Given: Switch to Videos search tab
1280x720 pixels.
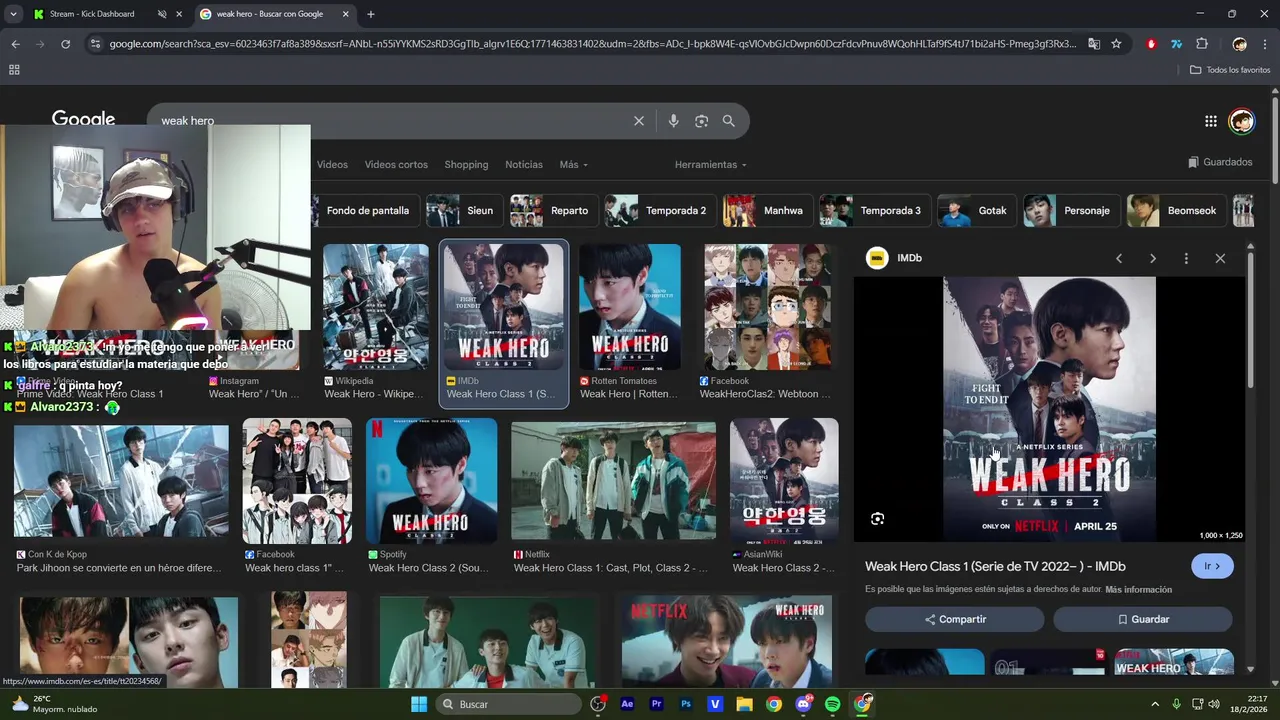Looking at the screenshot, I should (332, 165).
